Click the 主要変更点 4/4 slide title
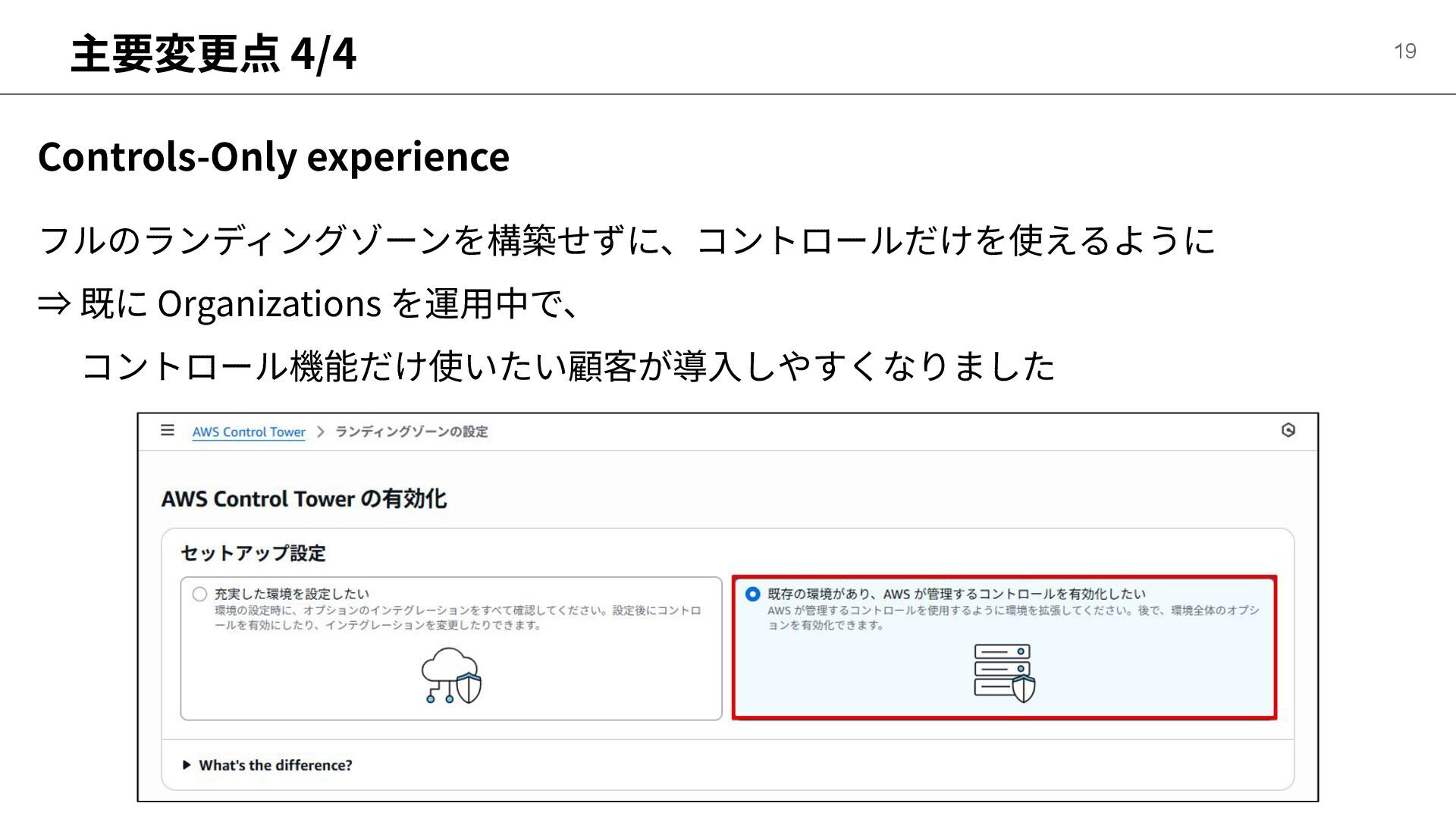The image size is (1456, 819). point(213,53)
